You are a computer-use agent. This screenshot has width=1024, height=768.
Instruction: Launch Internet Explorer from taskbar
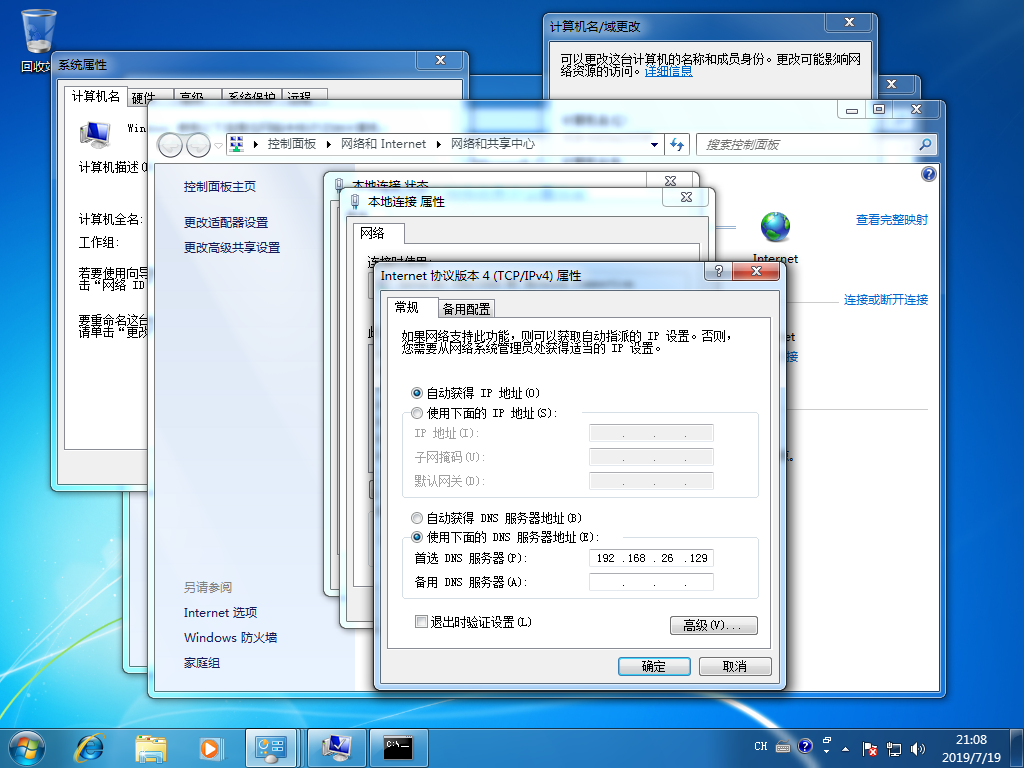[x=91, y=746]
